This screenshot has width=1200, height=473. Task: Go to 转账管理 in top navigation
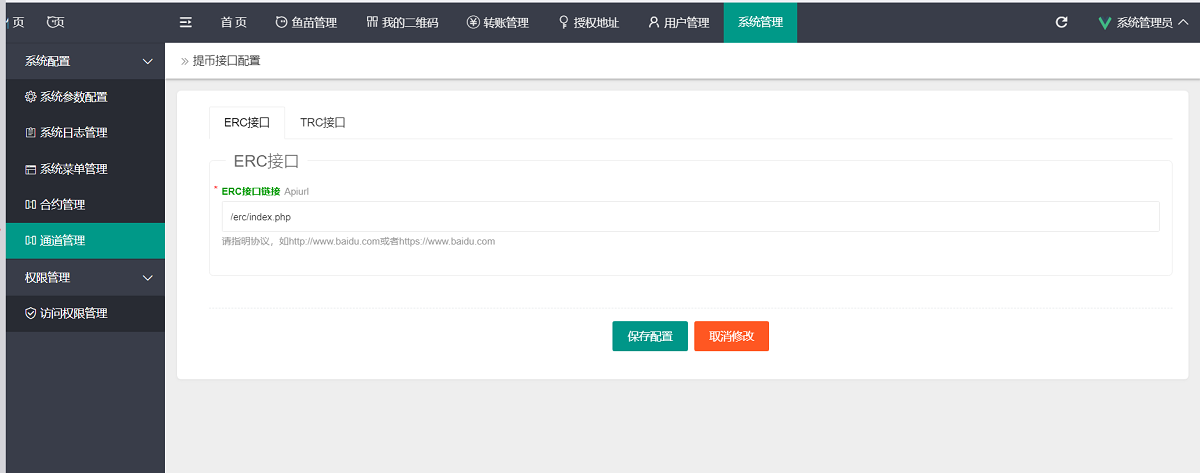click(x=497, y=22)
